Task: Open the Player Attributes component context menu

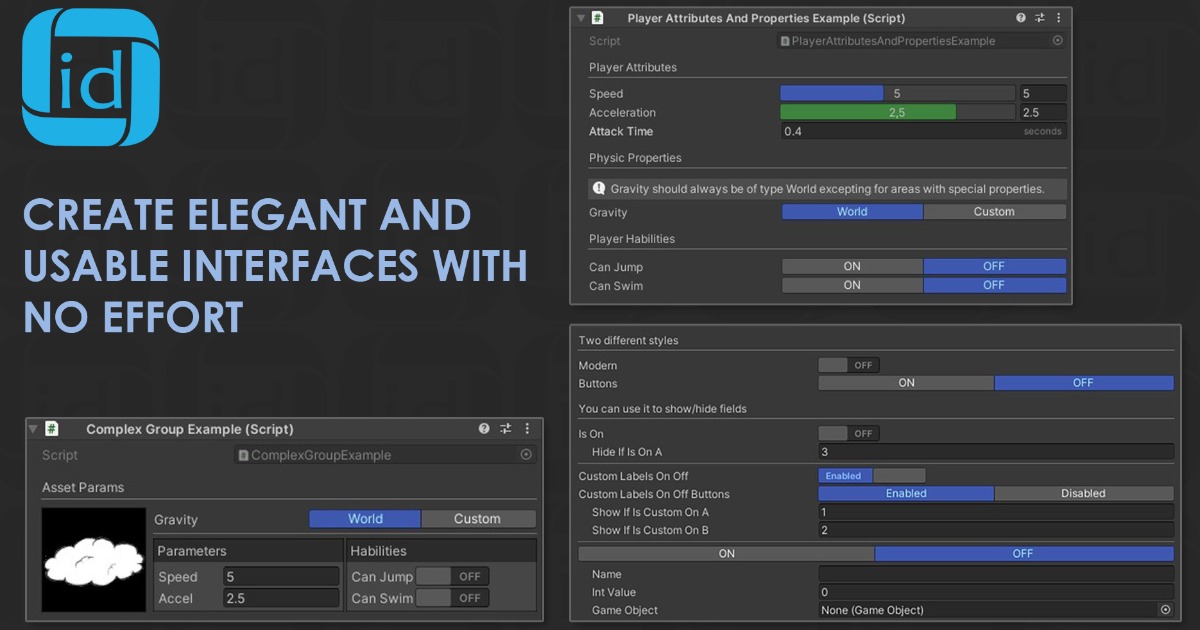Action: click(x=1059, y=17)
